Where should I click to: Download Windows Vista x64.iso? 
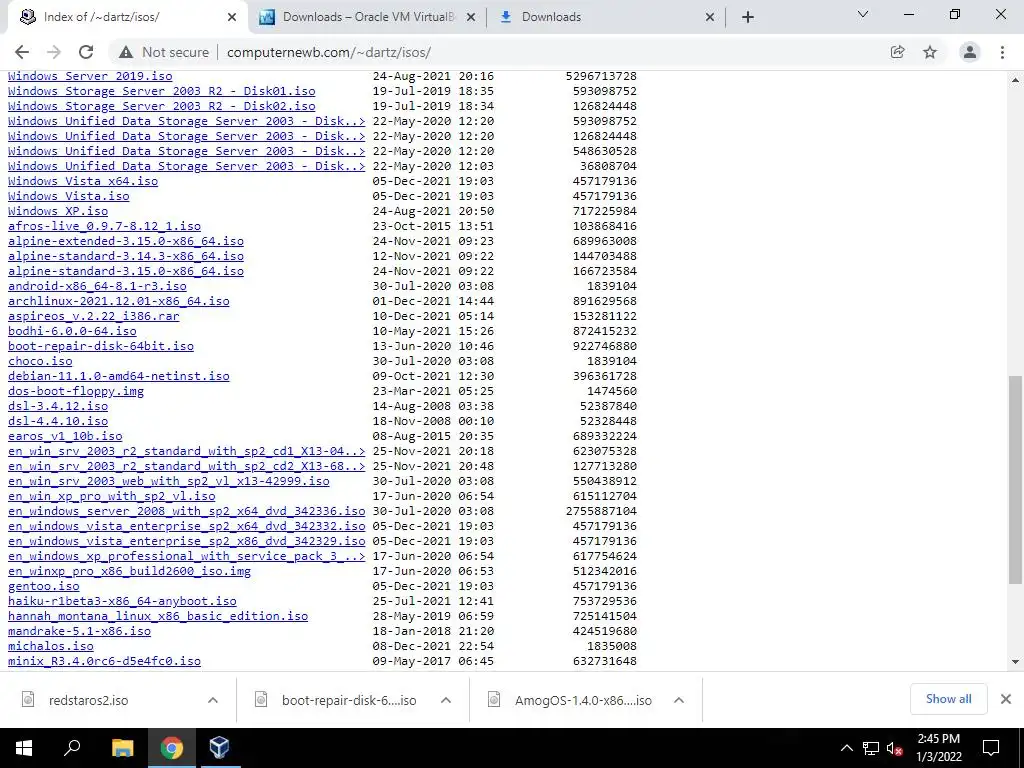(83, 181)
